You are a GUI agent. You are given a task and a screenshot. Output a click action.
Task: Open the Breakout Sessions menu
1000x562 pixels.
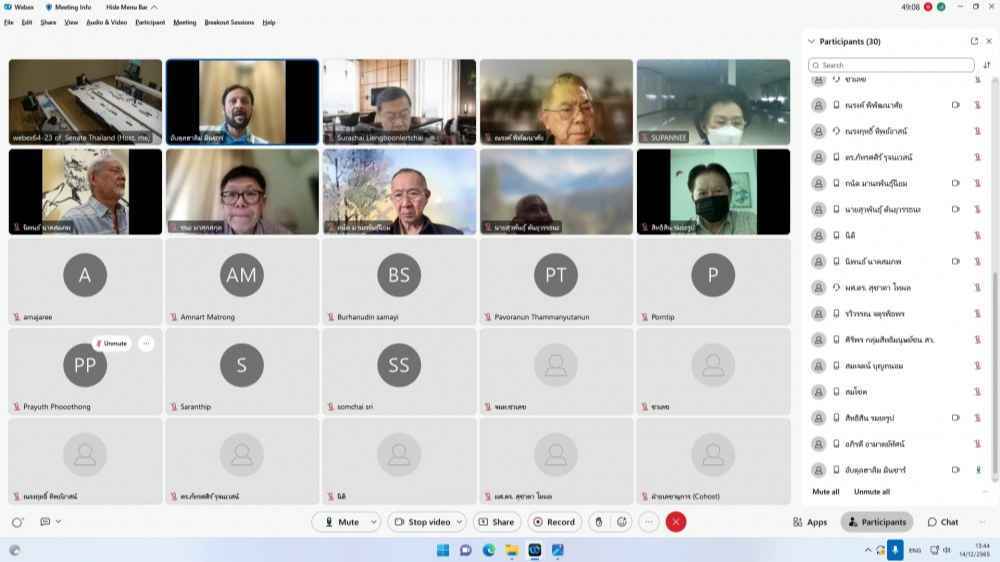pos(229,22)
